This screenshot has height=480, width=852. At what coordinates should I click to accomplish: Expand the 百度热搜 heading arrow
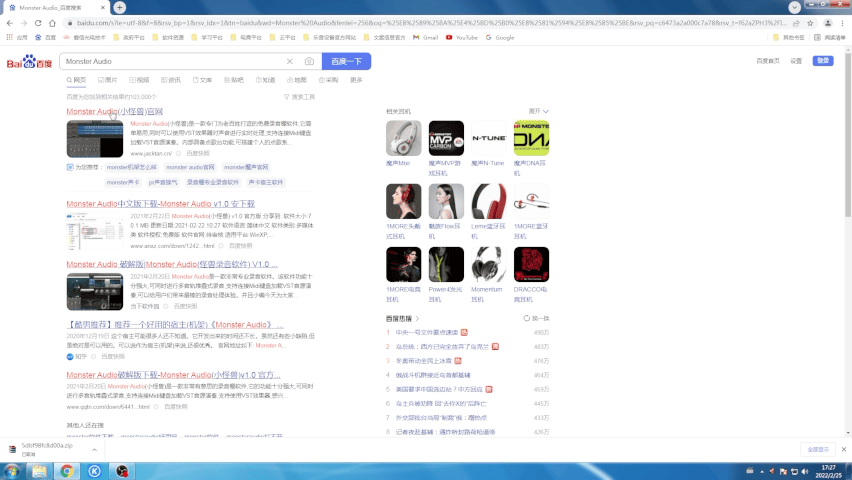[417, 319]
